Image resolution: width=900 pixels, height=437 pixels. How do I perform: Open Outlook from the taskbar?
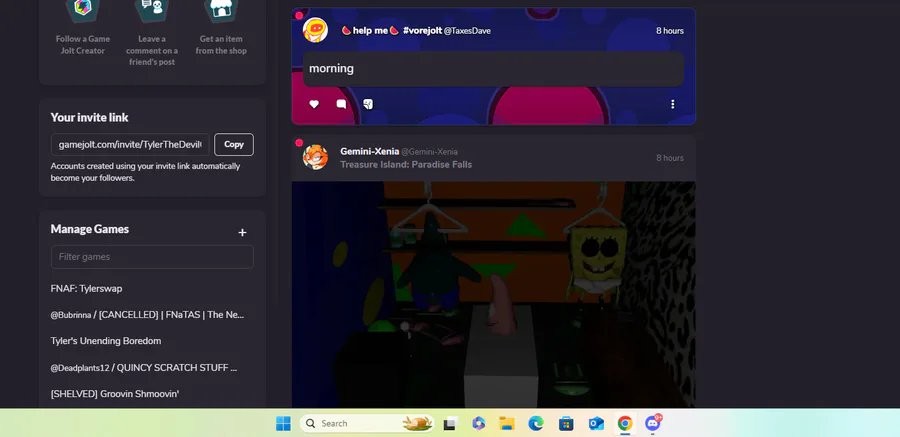[596, 424]
